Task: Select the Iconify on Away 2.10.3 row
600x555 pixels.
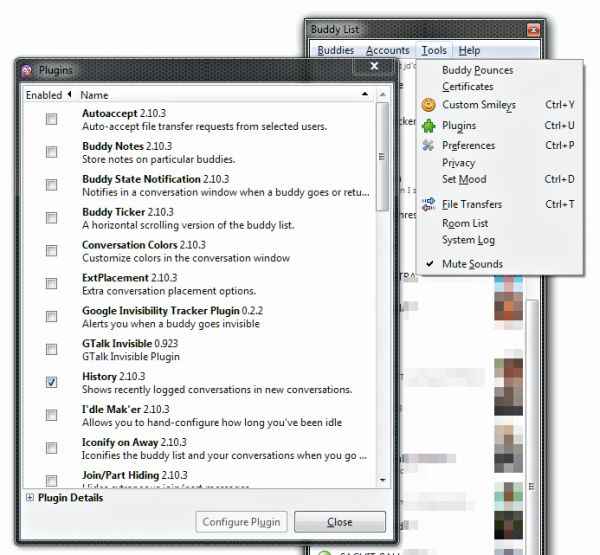Action: 198,449
